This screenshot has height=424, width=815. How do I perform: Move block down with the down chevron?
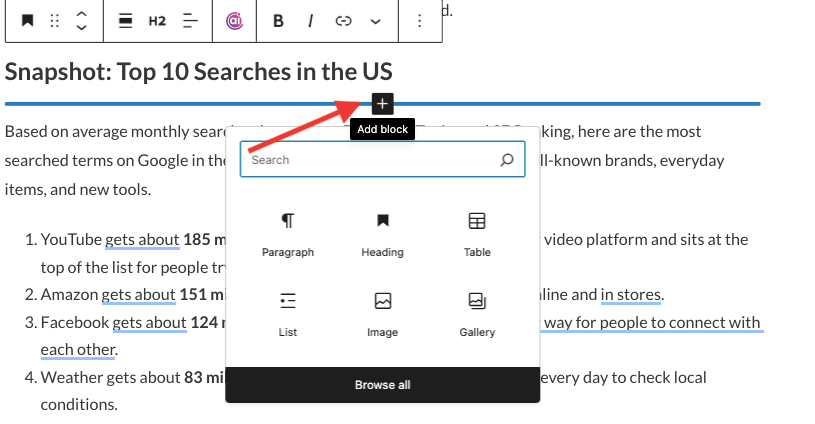(x=82, y=27)
